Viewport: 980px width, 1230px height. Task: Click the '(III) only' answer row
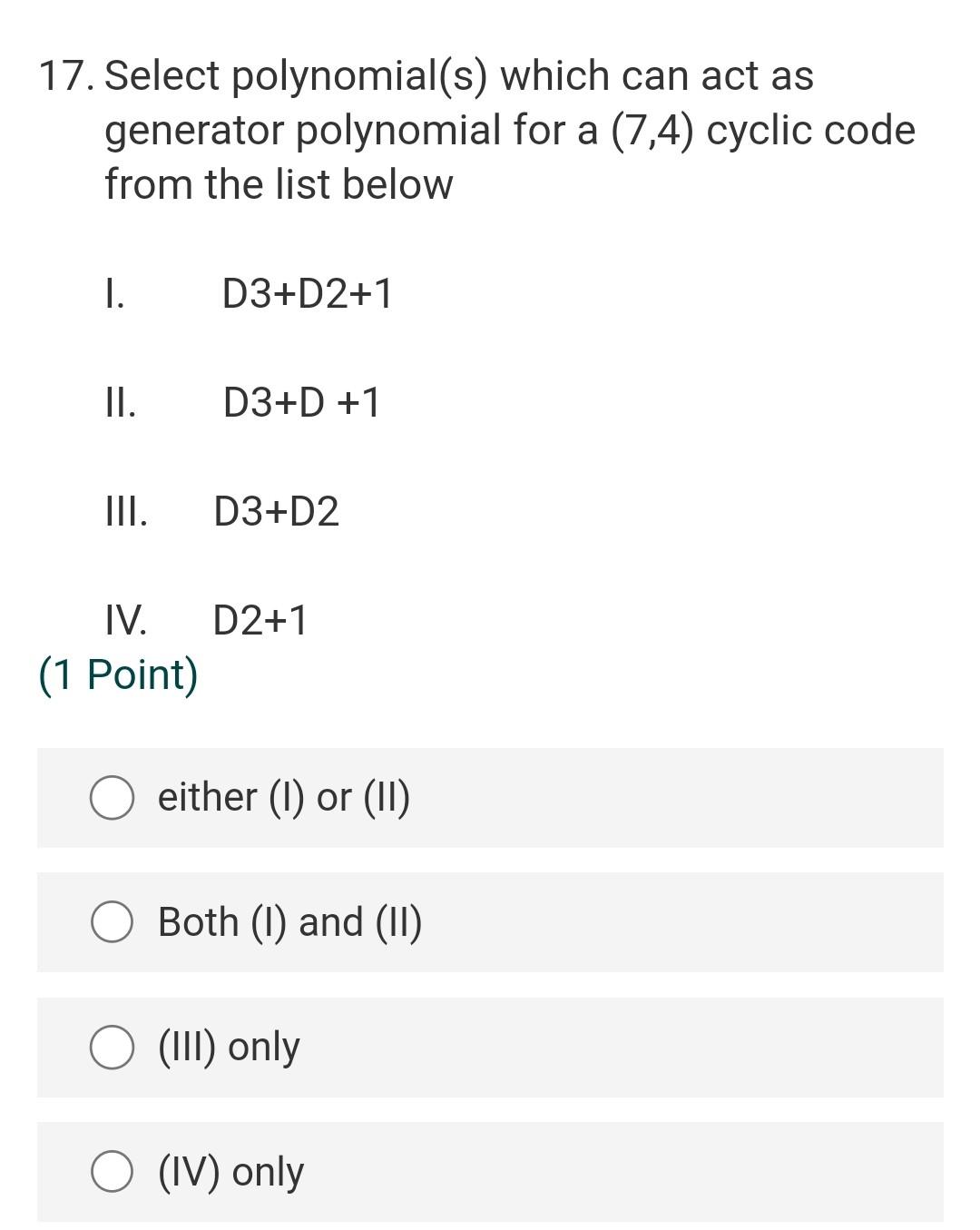pos(490,1048)
